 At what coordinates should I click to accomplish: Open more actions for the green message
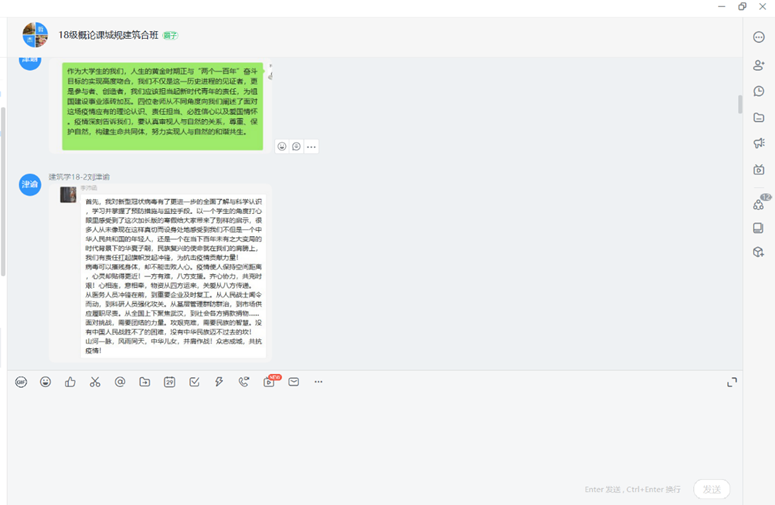(x=311, y=147)
